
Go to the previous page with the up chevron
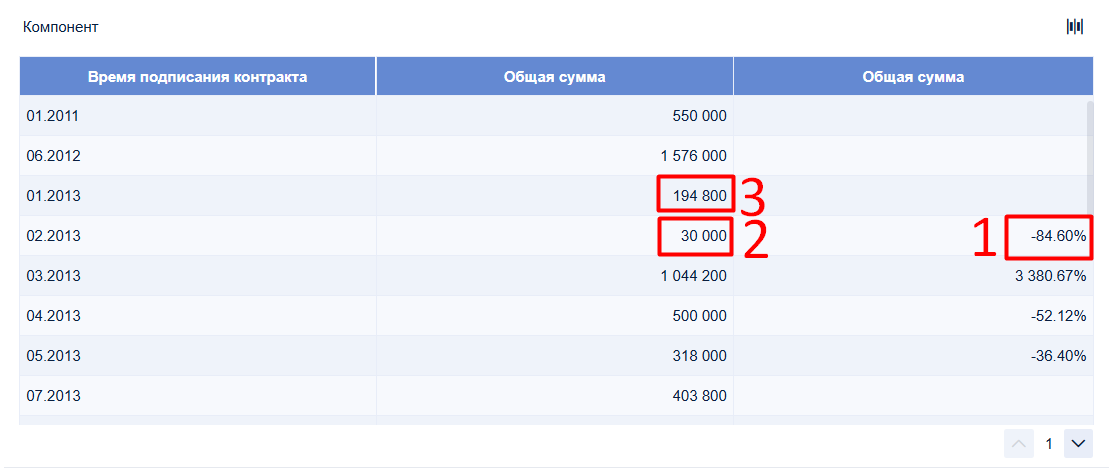point(1017,444)
